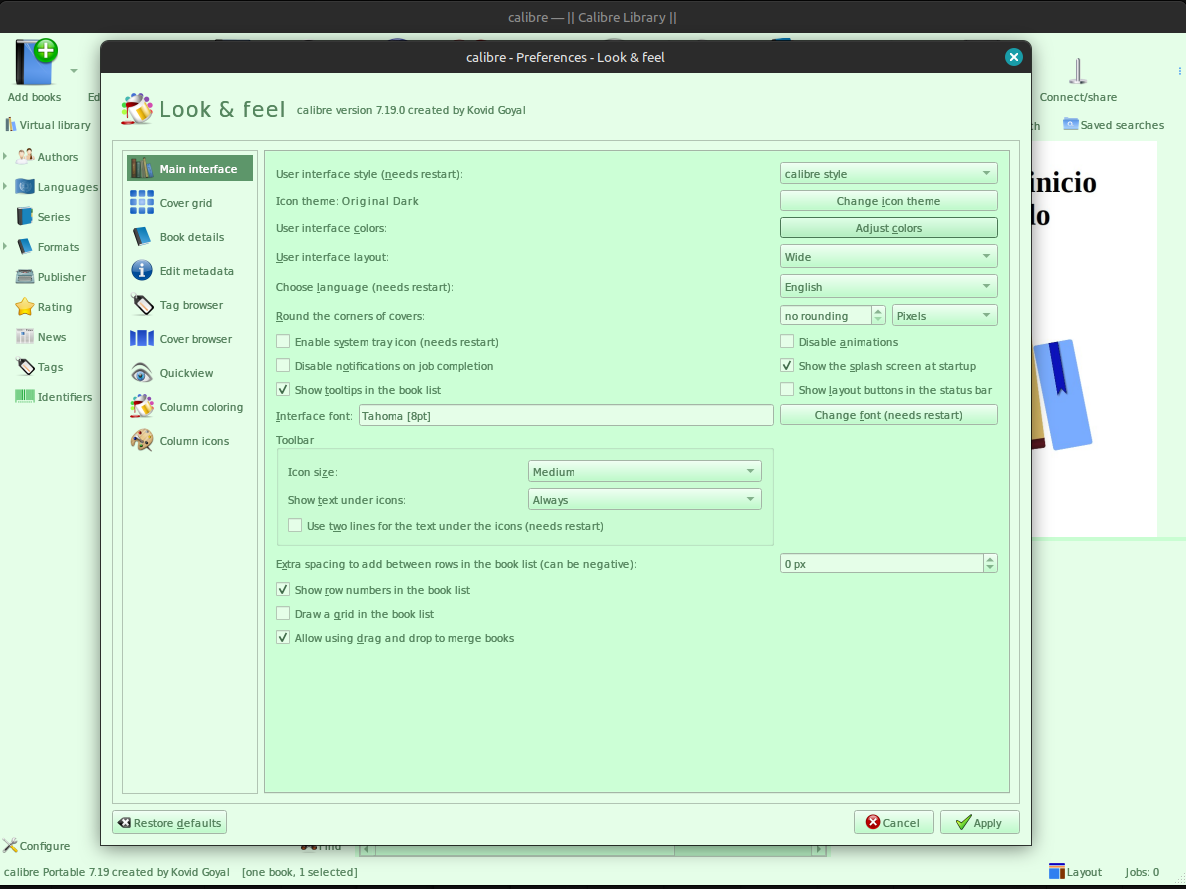
Task: Click the Series book icon
Action: (x=25, y=216)
